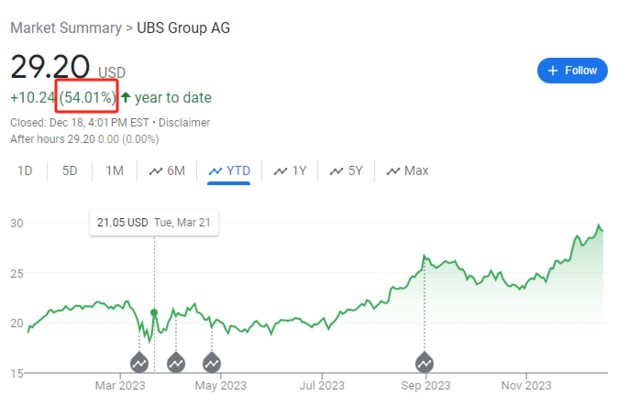Click the highlighted 54.01% change value
This screenshot has height=406, width=640.
pos(88,98)
